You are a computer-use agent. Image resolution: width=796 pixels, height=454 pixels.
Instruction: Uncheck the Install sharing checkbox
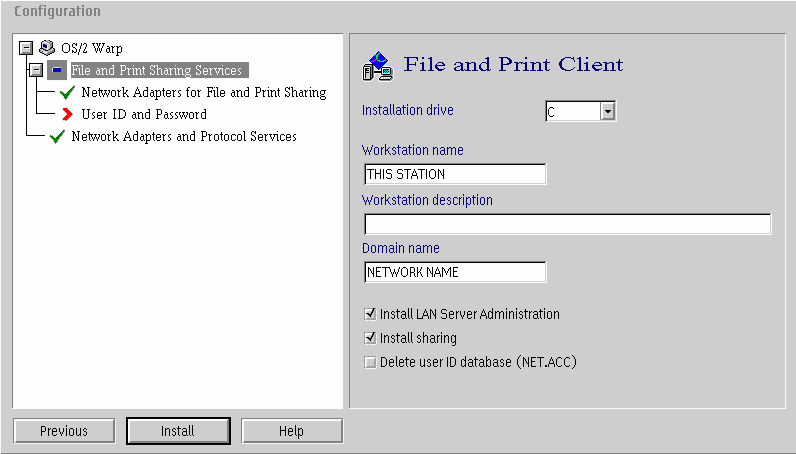(x=370, y=338)
